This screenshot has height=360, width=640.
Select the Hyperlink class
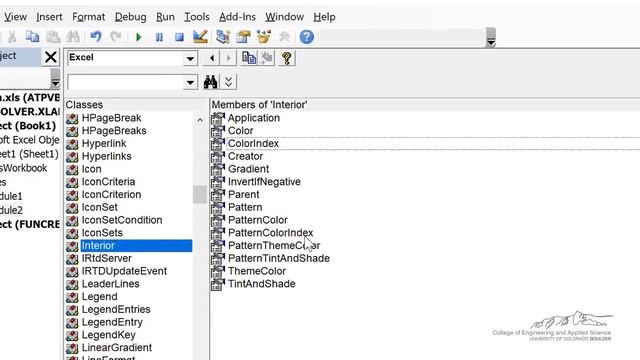coord(104,144)
